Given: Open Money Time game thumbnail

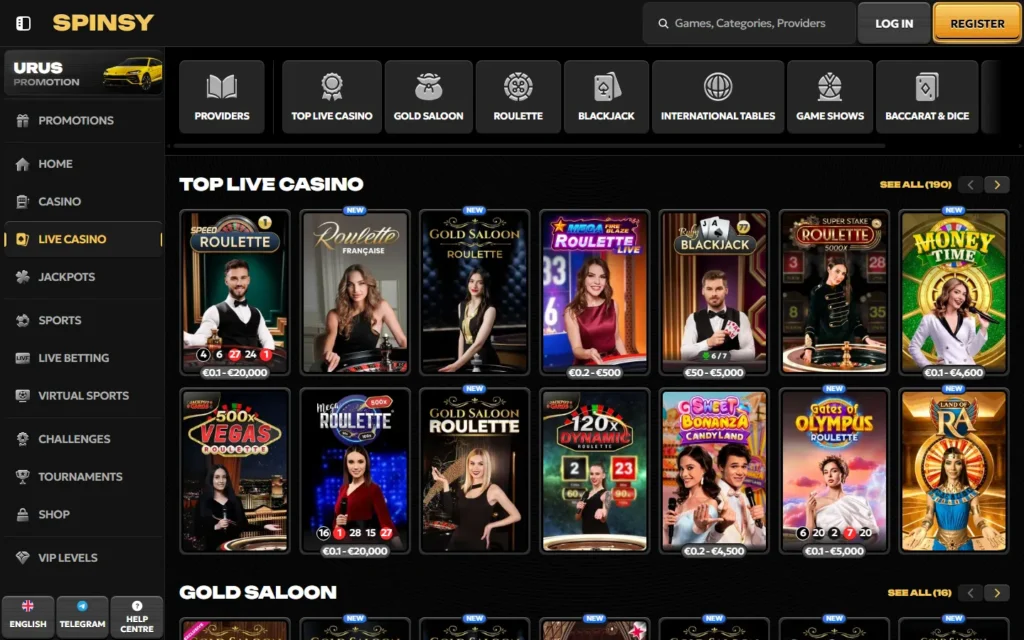Looking at the screenshot, I should 953,293.
